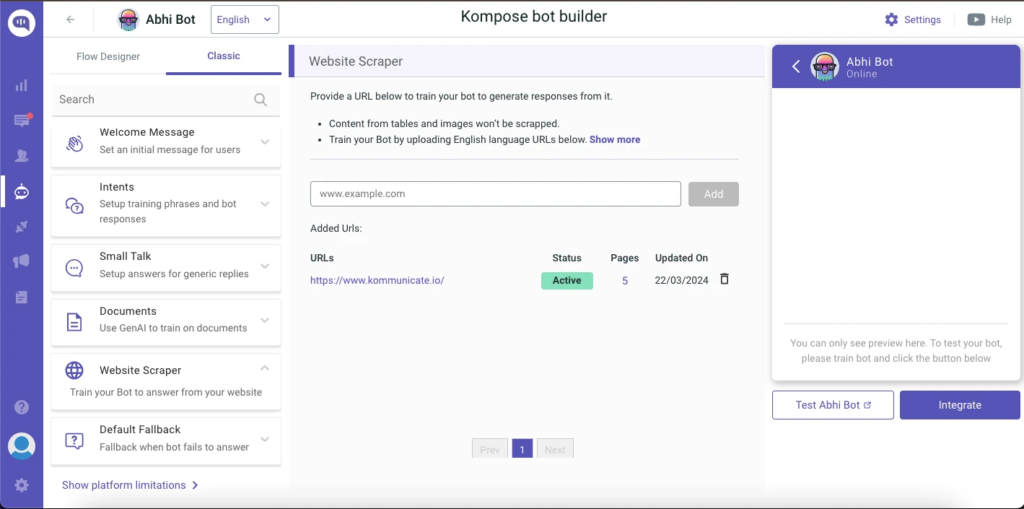Open the help question mark sidebar icon
The width and height of the screenshot is (1024, 509).
coord(22,407)
